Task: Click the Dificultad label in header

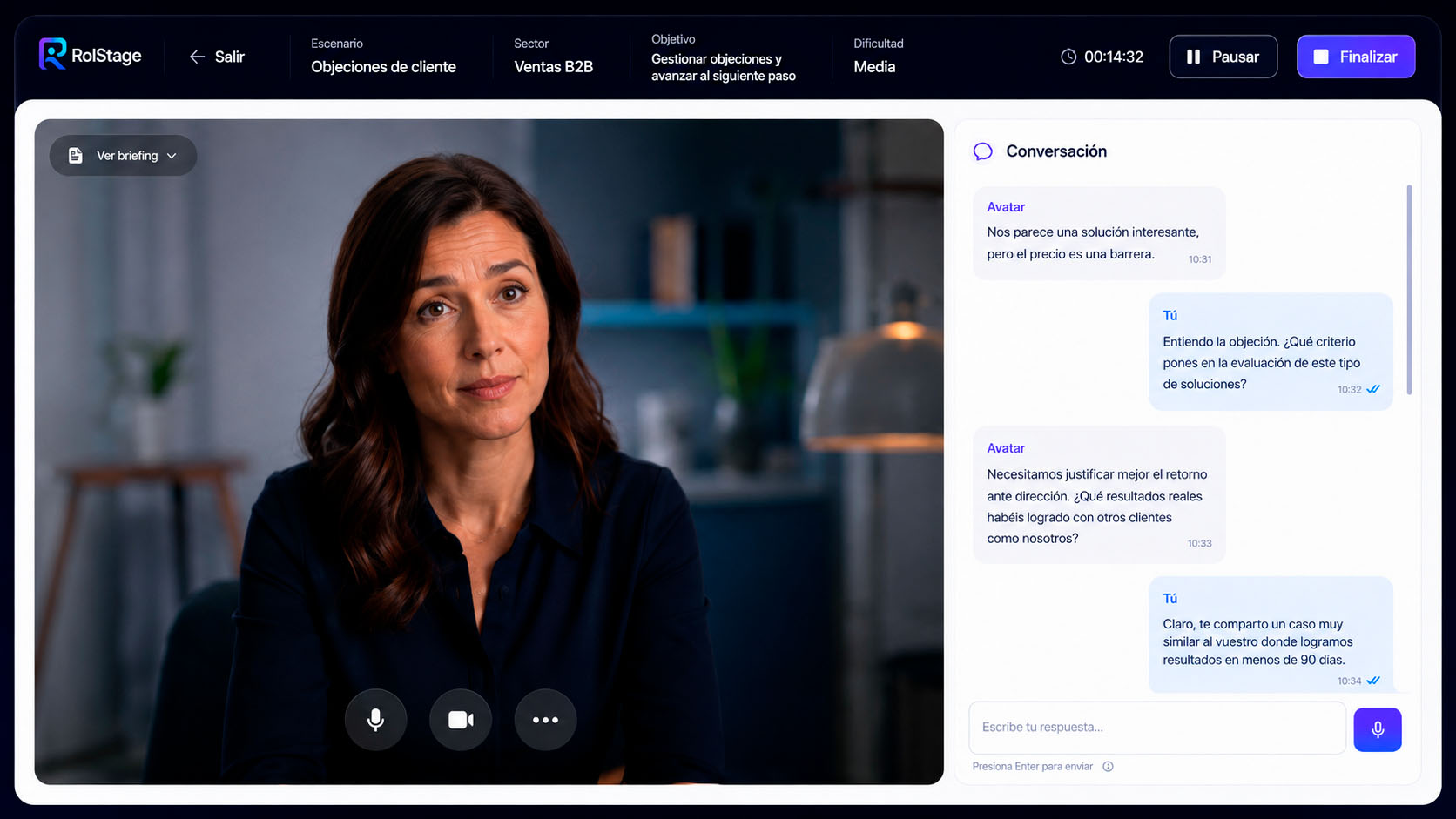Action: pyautogui.click(x=878, y=44)
